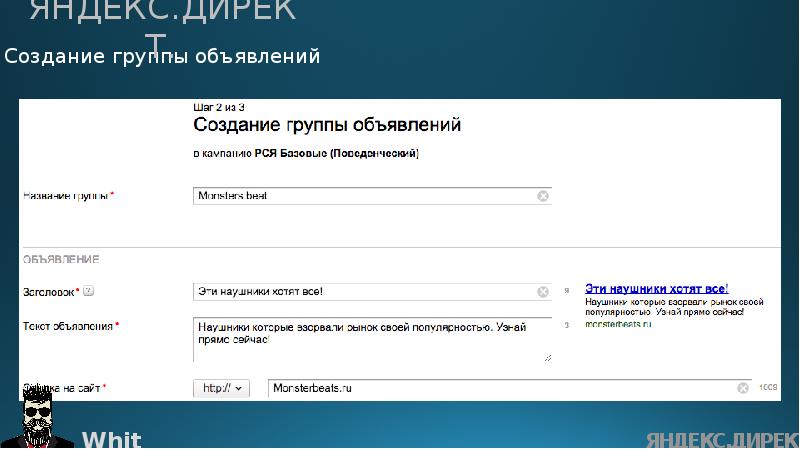Click the site link URL input field
This screenshot has height=449, width=800.
[500, 388]
